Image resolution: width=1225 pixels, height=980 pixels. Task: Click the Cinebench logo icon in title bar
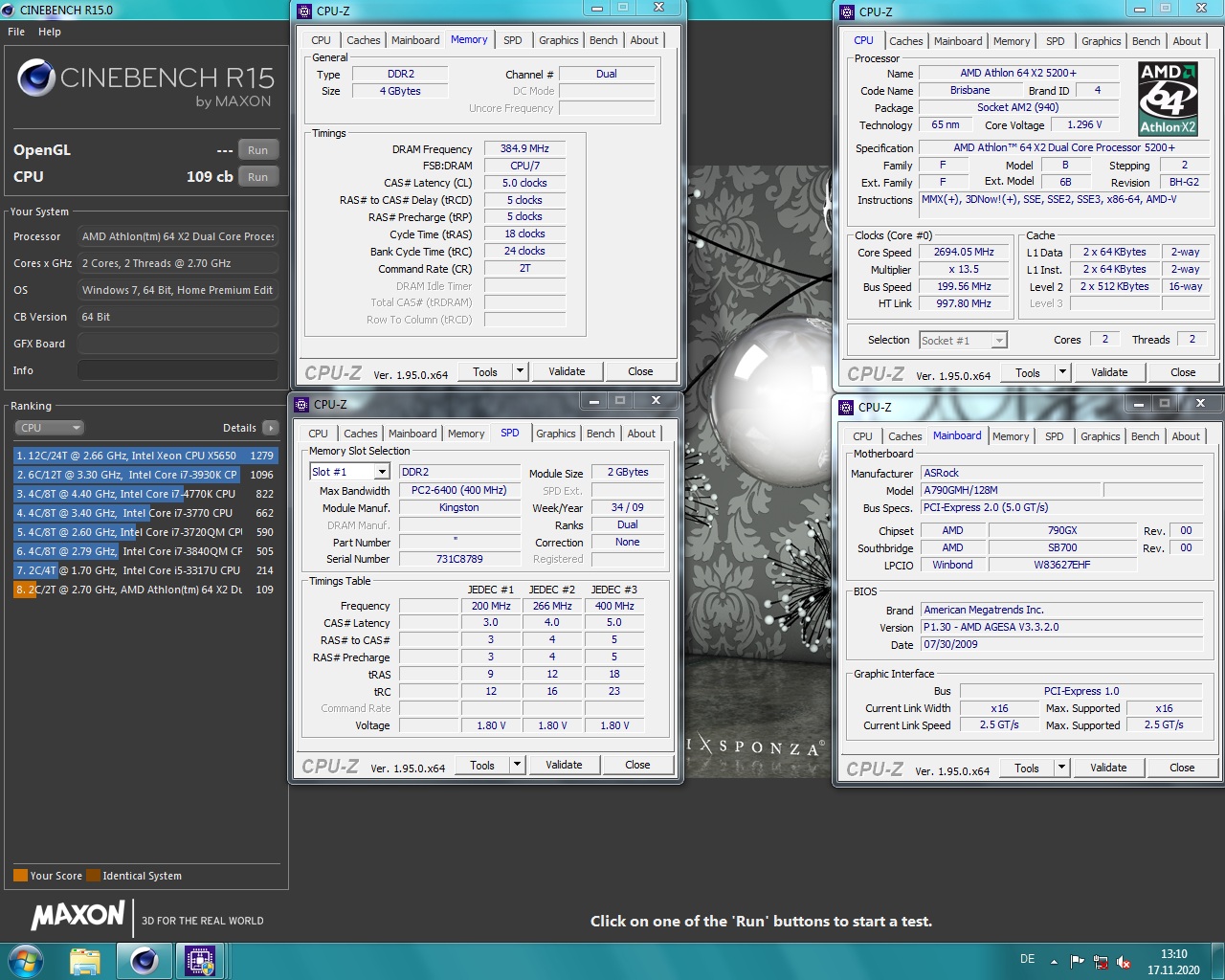(x=9, y=10)
